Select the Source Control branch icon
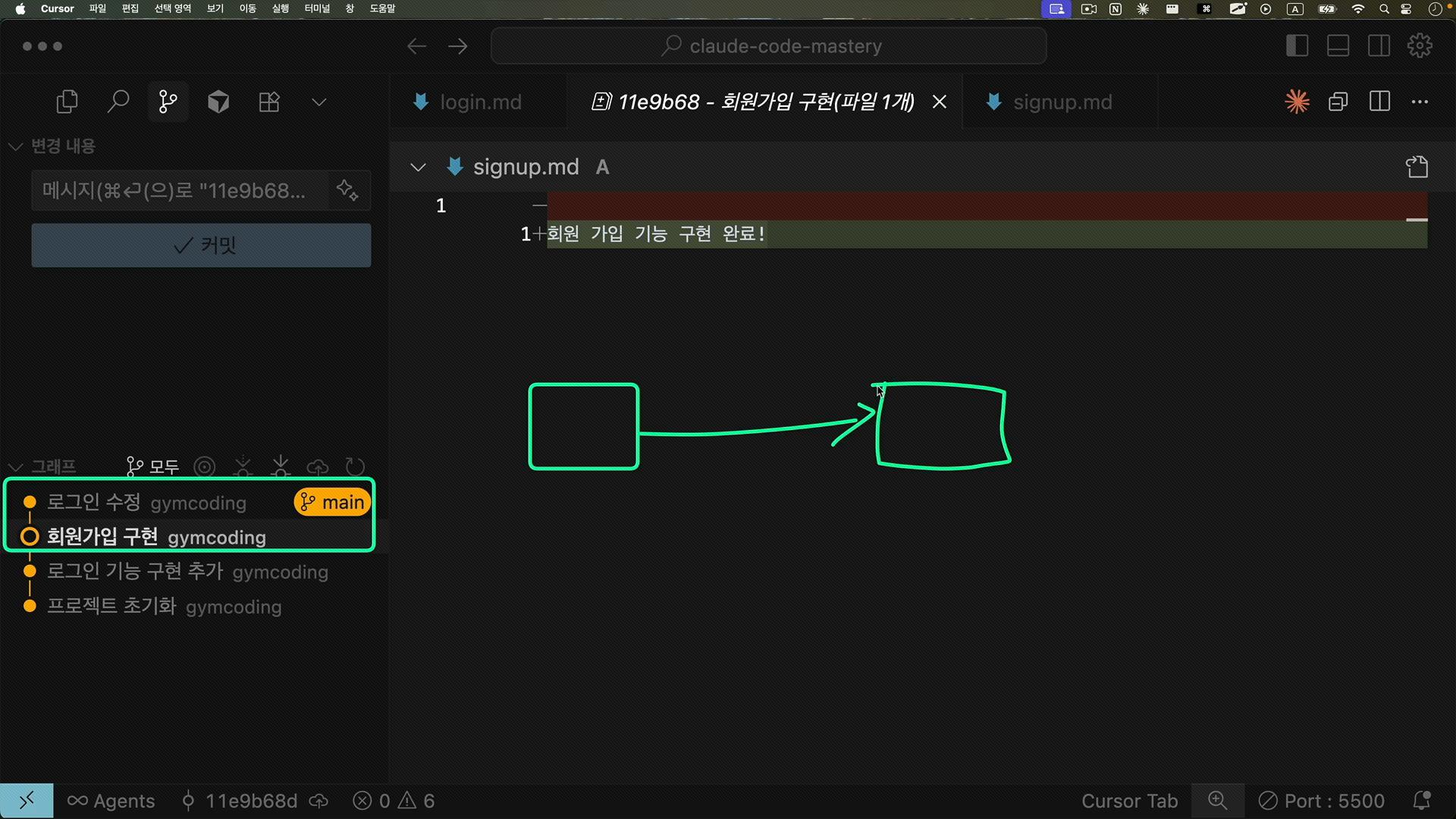The height and width of the screenshot is (819, 1456). coord(168,102)
